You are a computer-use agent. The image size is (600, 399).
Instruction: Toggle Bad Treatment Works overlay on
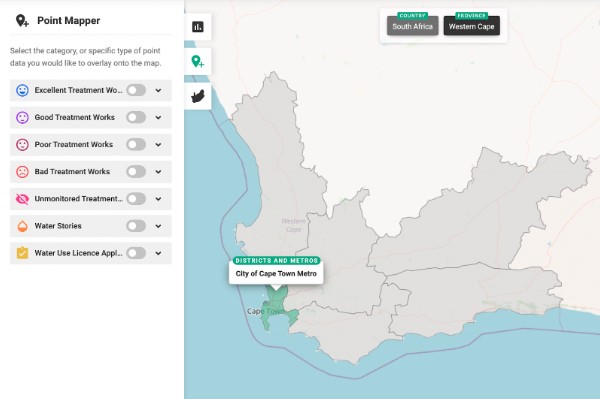coord(136,172)
